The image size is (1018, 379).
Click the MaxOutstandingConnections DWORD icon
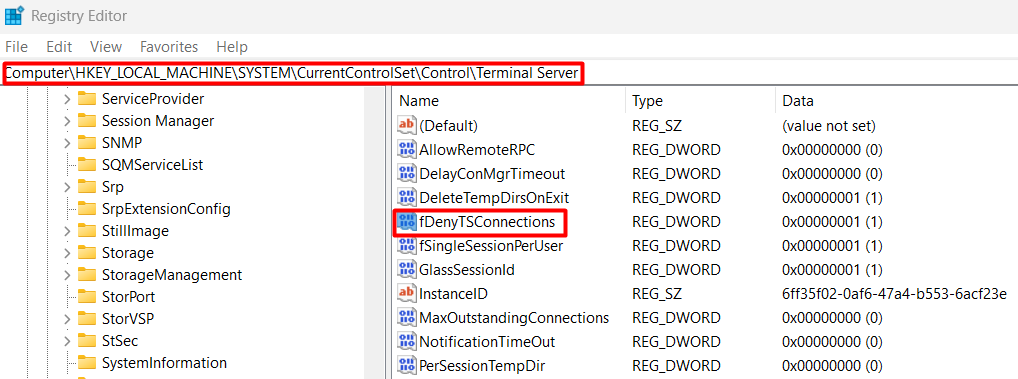[x=406, y=318]
